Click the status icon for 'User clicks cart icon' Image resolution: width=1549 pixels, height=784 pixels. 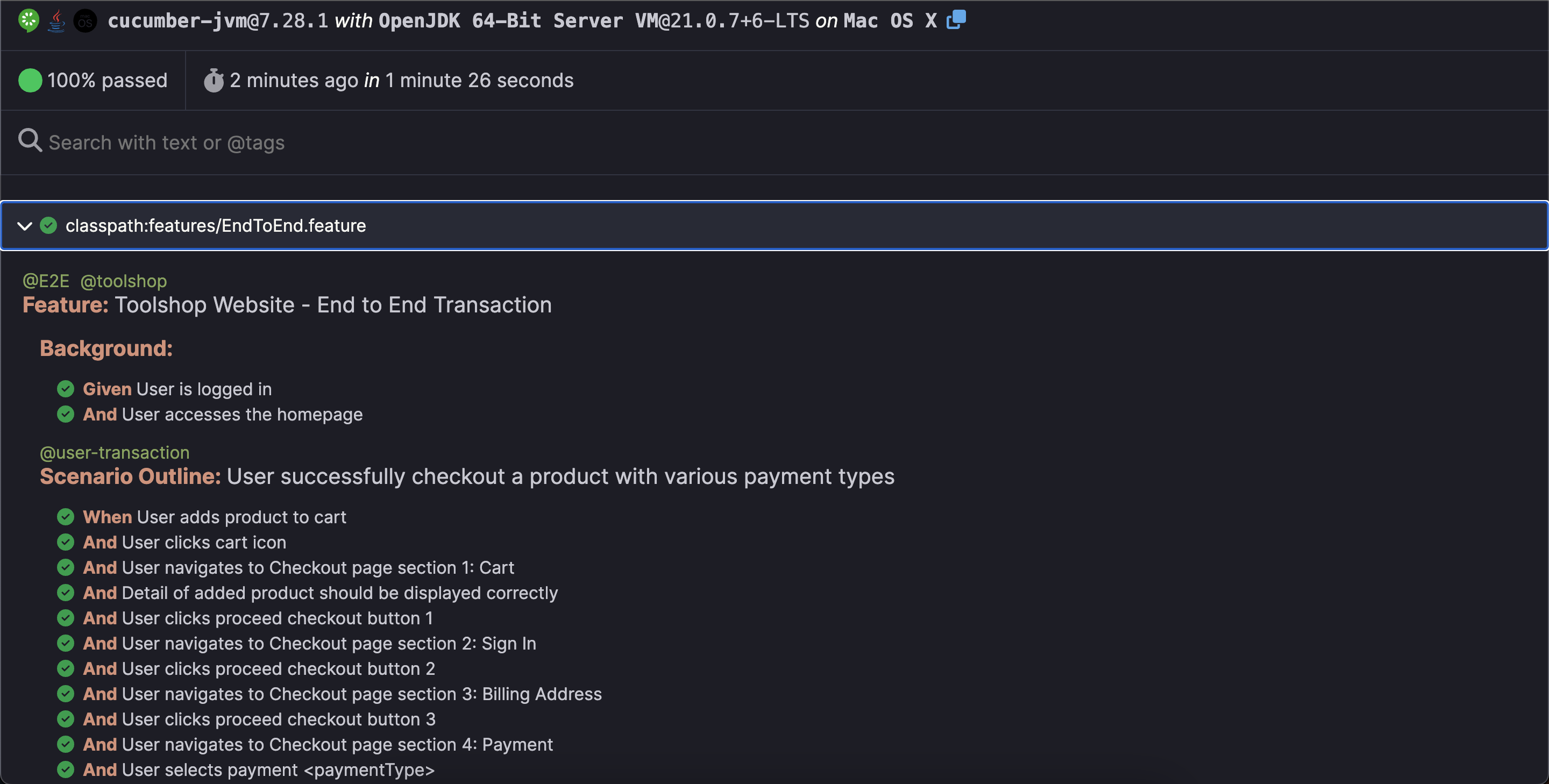pos(66,543)
